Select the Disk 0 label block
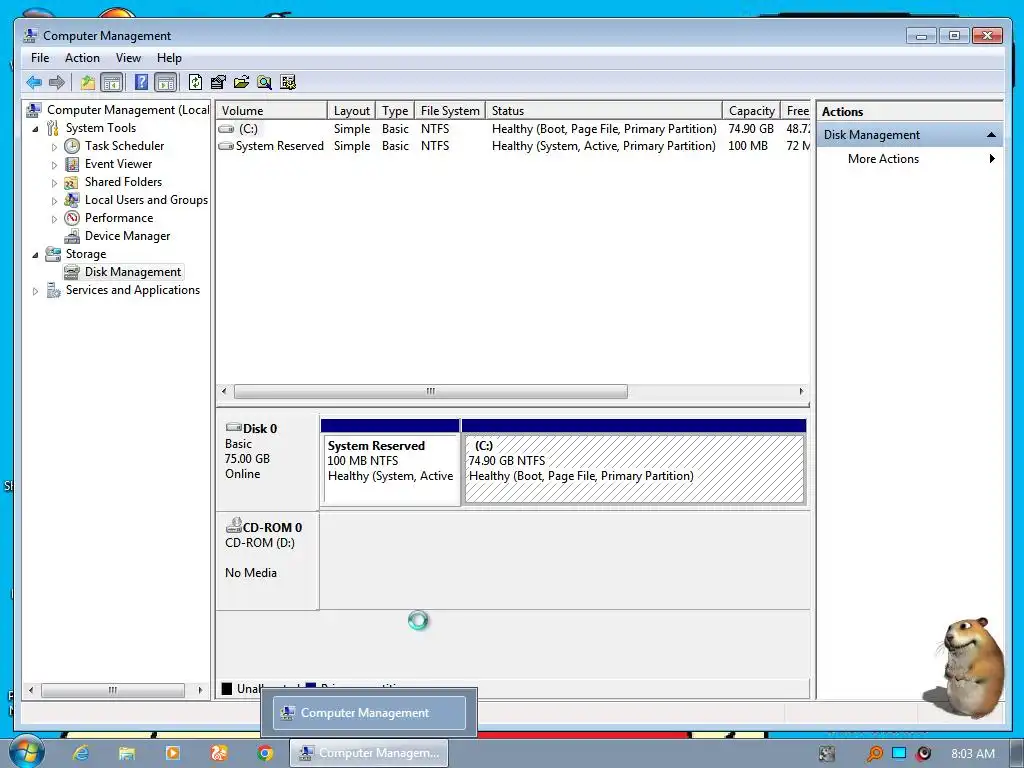The height and width of the screenshot is (768, 1024). point(267,461)
